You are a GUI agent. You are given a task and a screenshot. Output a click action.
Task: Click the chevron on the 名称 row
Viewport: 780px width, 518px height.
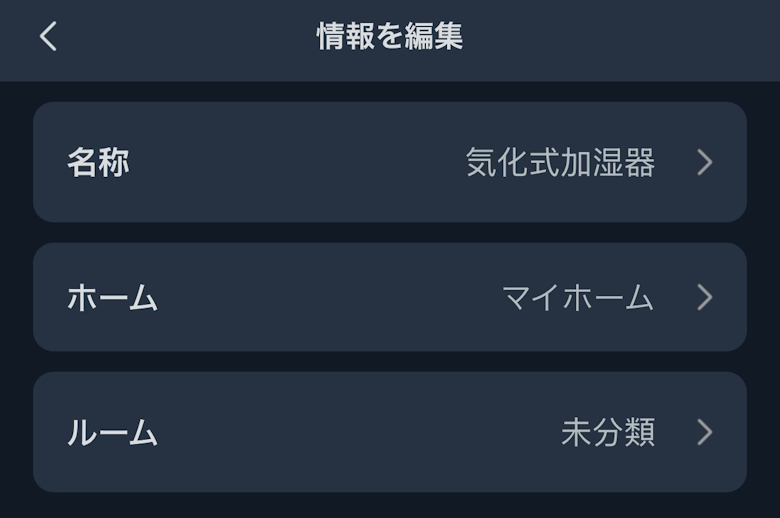point(705,162)
